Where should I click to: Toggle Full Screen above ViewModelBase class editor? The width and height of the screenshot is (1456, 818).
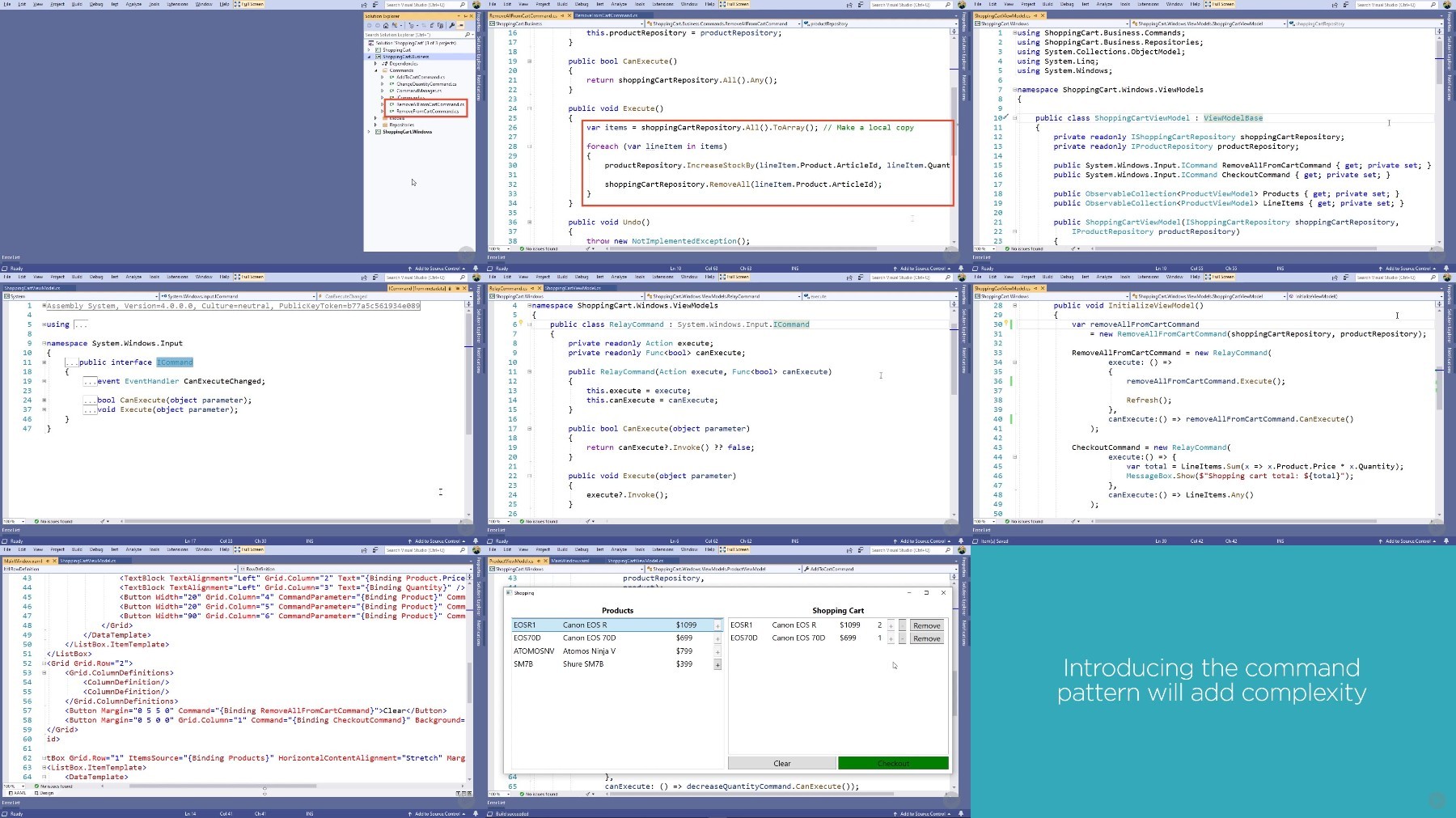[1220, 4]
